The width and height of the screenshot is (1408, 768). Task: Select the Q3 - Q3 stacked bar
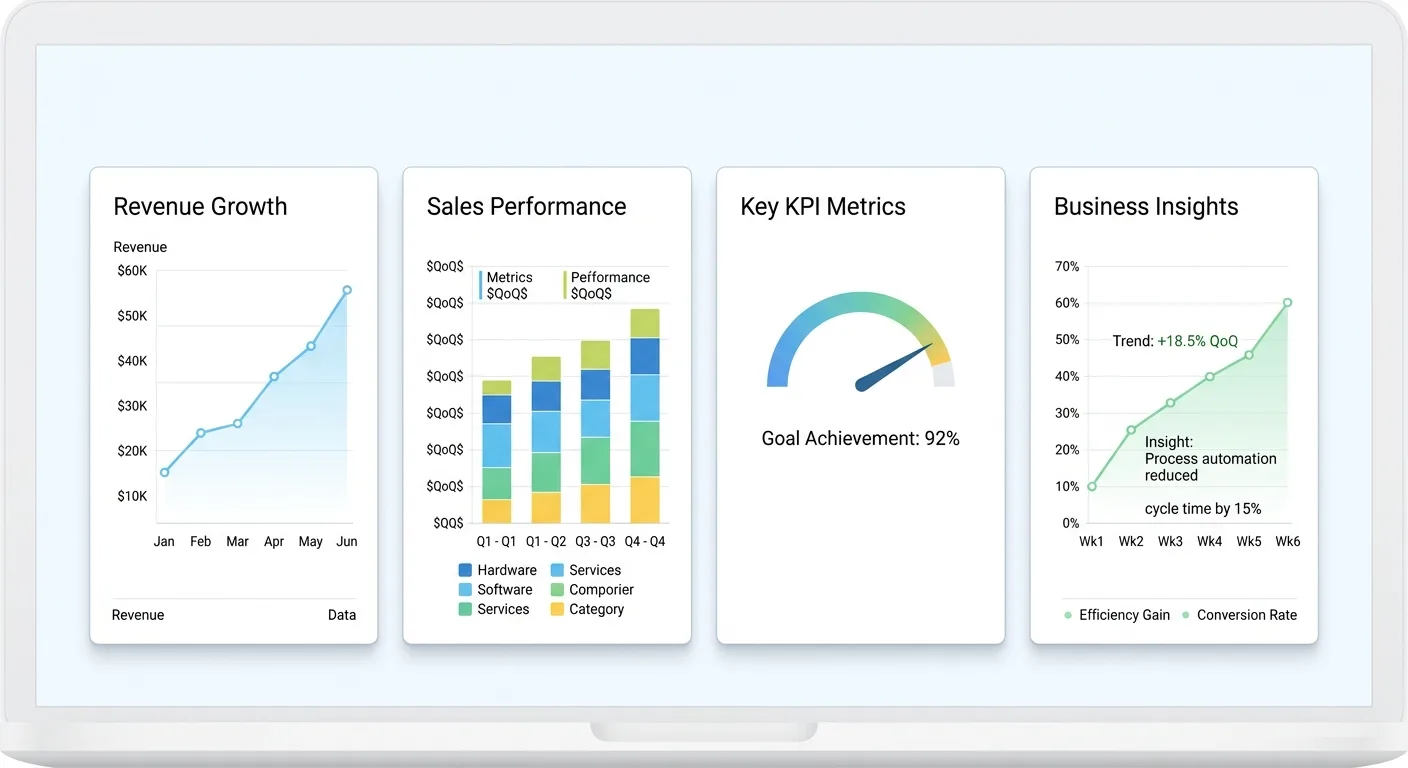(x=596, y=432)
